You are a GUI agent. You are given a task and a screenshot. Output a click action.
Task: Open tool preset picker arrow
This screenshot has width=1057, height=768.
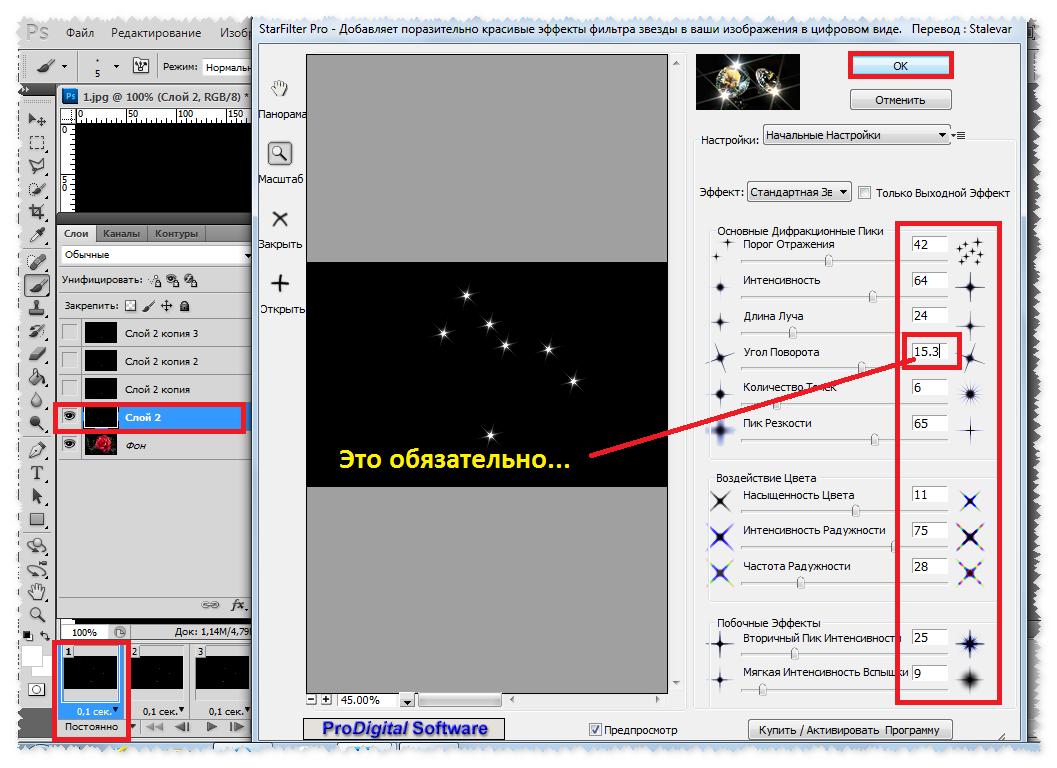[65, 66]
